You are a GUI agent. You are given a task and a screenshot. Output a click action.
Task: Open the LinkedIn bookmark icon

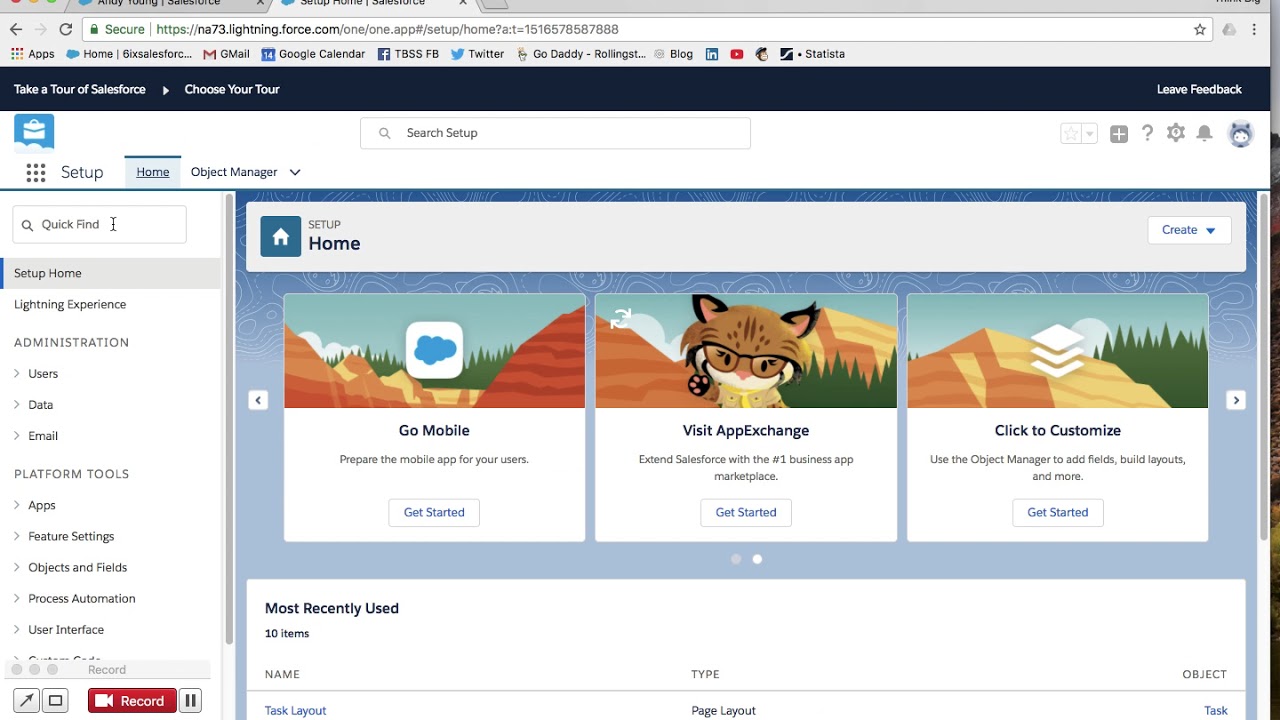point(712,54)
